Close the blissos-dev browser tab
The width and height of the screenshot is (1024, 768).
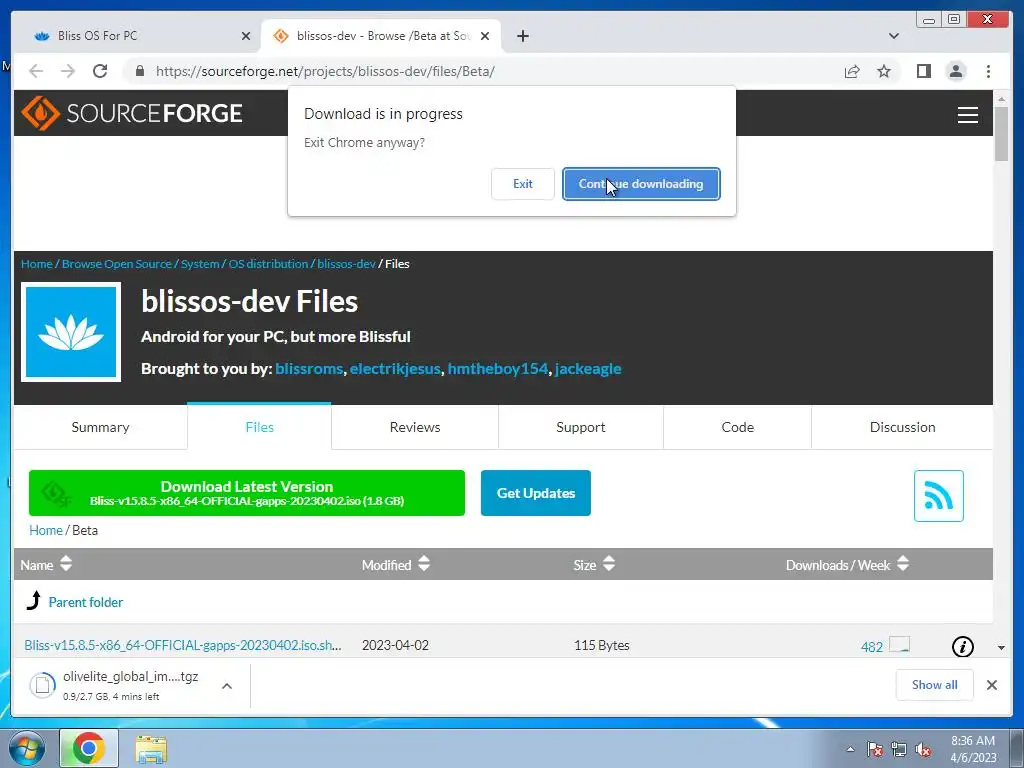point(485,36)
